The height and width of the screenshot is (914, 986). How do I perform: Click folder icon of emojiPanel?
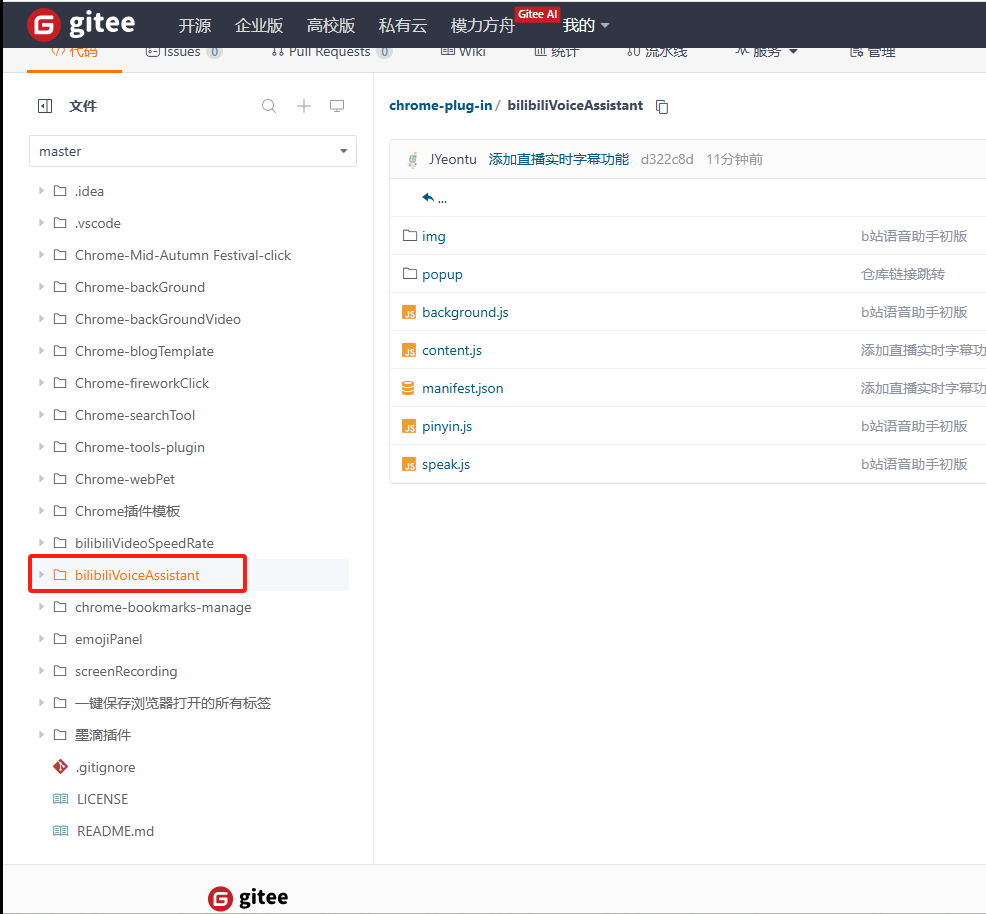pyautogui.click(x=60, y=639)
